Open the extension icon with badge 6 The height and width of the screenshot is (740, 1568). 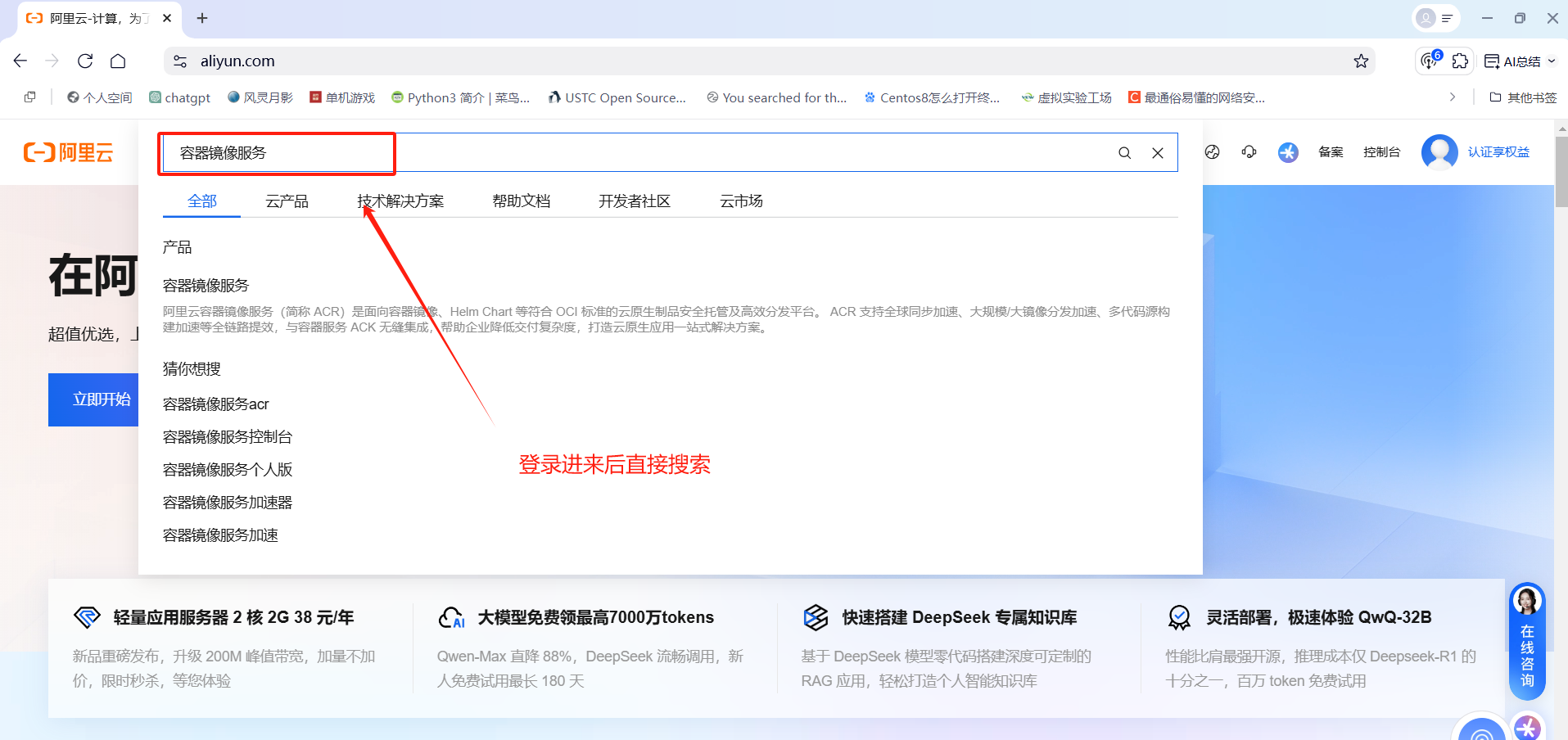1430,60
